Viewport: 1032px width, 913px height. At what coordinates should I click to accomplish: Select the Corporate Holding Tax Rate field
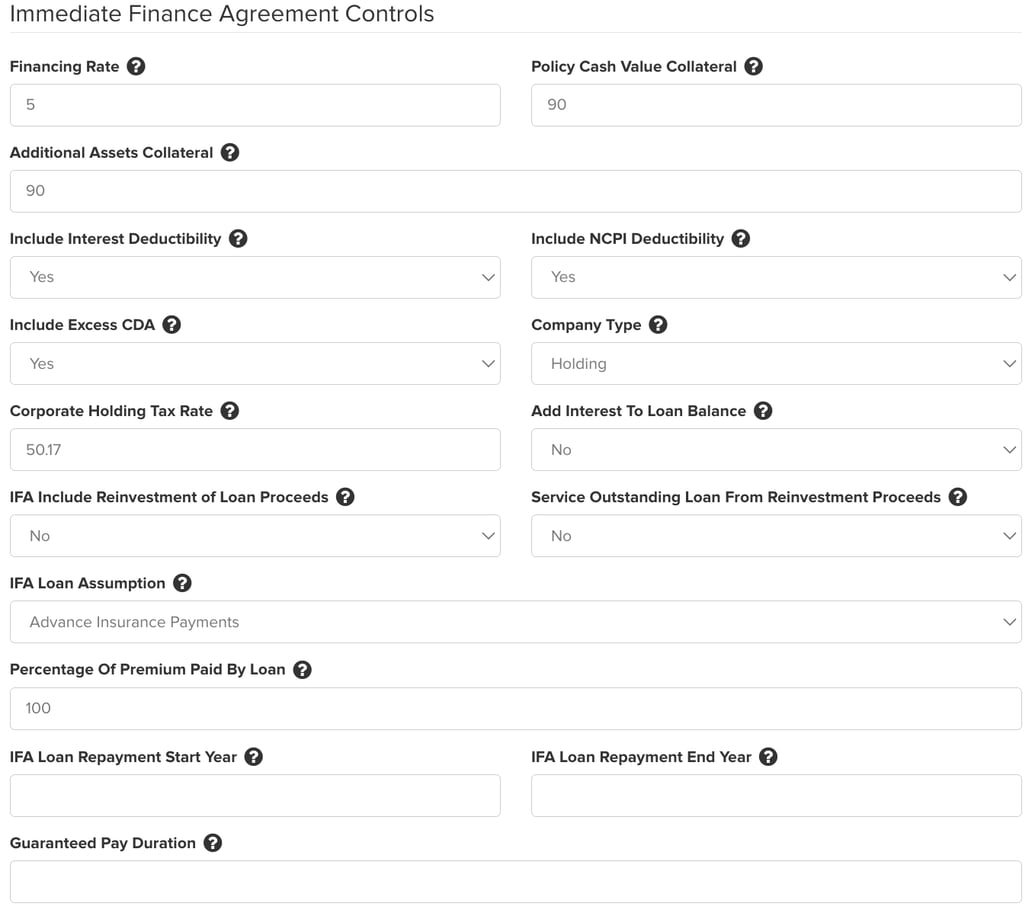pyautogui.click(x=255, y=449)
